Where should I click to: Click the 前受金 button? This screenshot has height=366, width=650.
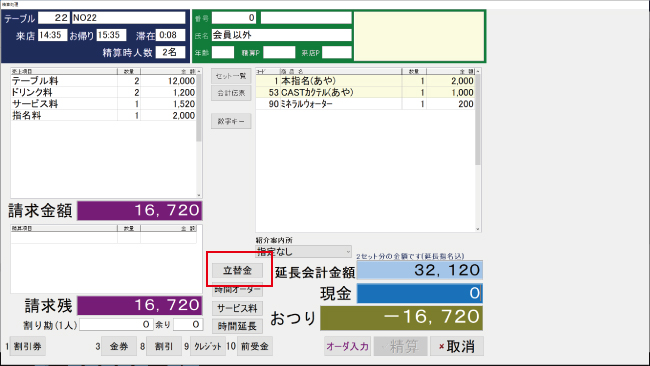click(255, 346)
